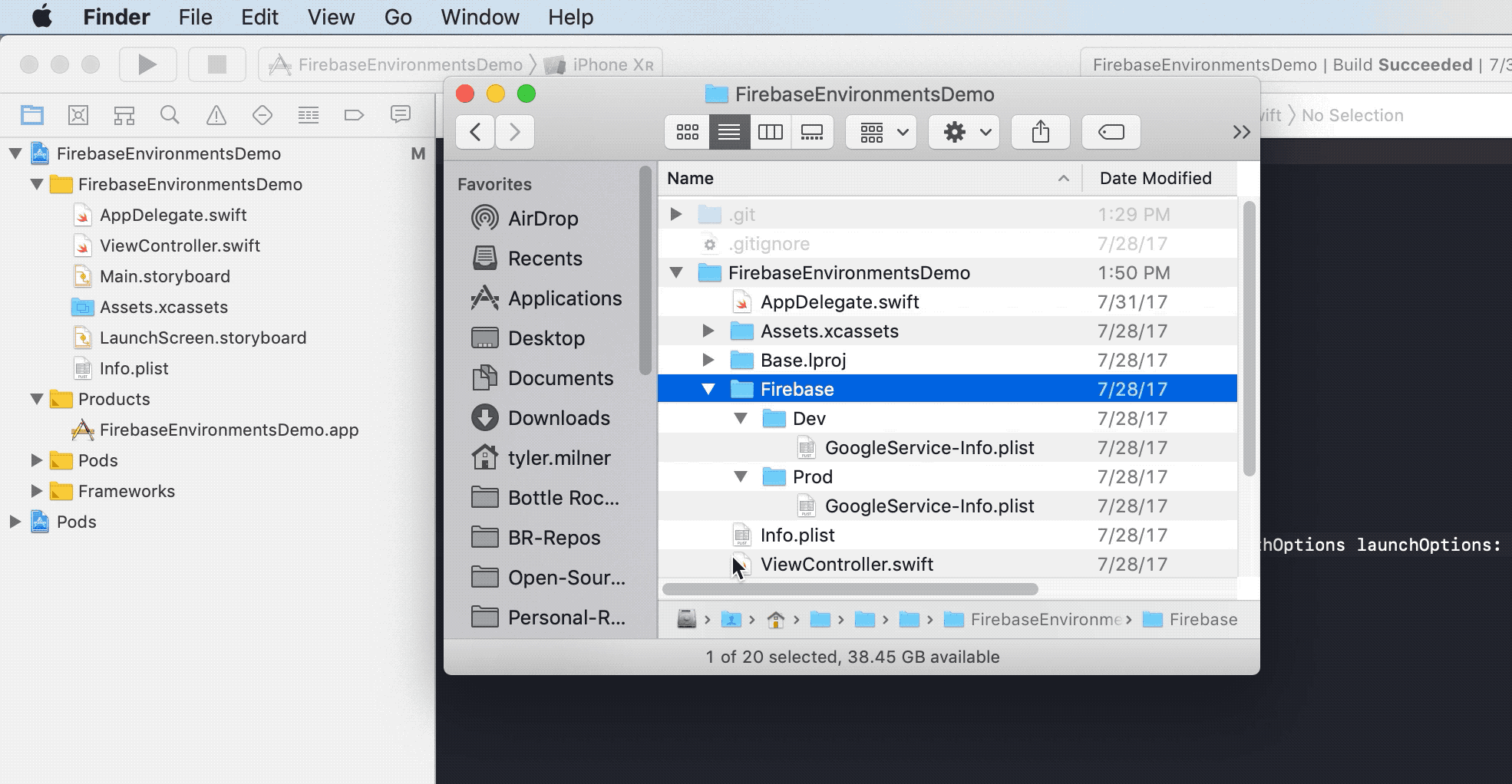
Task: Expand Assets.xcassets in Finder list
Action: point(708,331)
